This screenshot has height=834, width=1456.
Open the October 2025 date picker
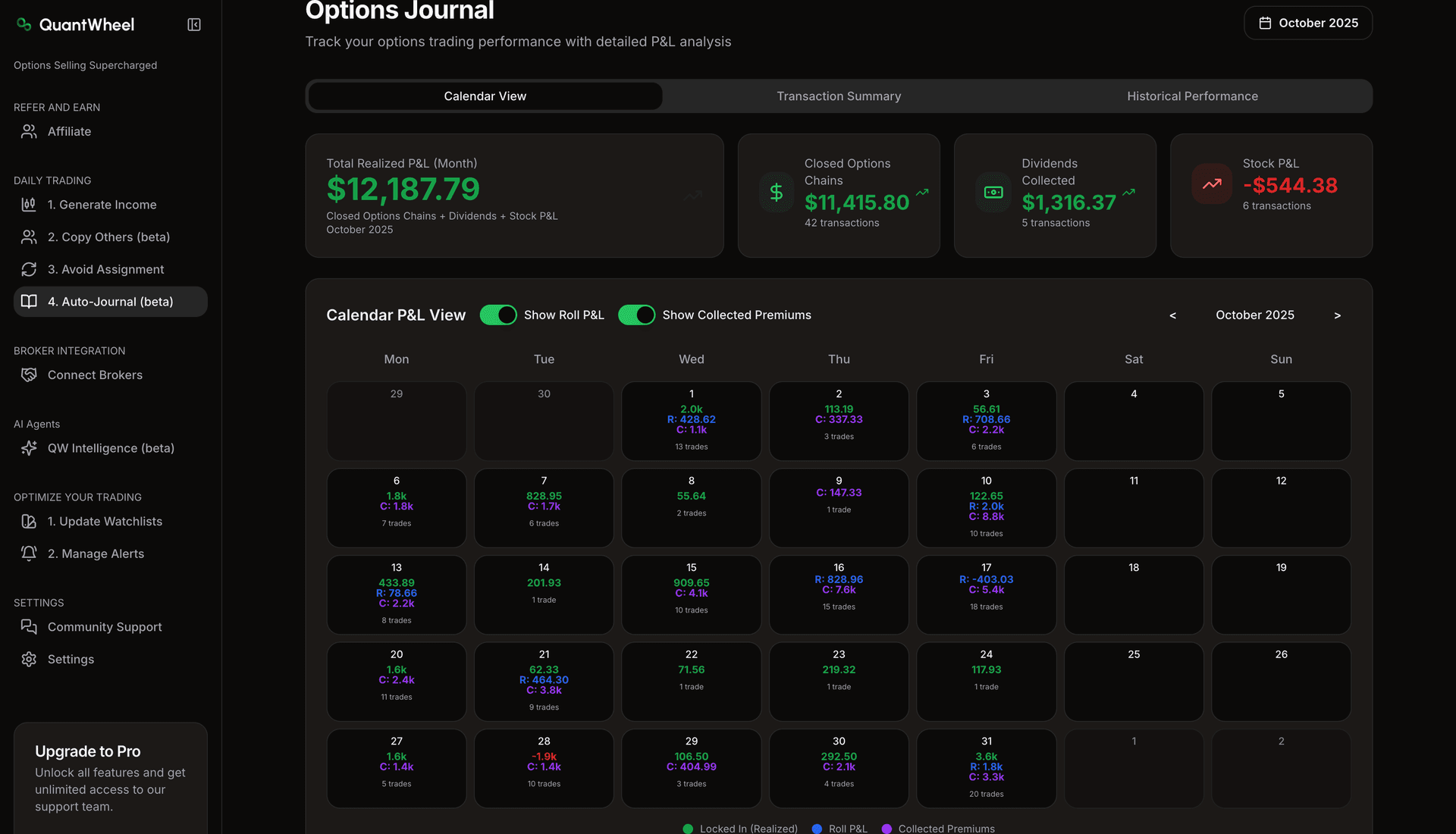tap(1307, 23)
